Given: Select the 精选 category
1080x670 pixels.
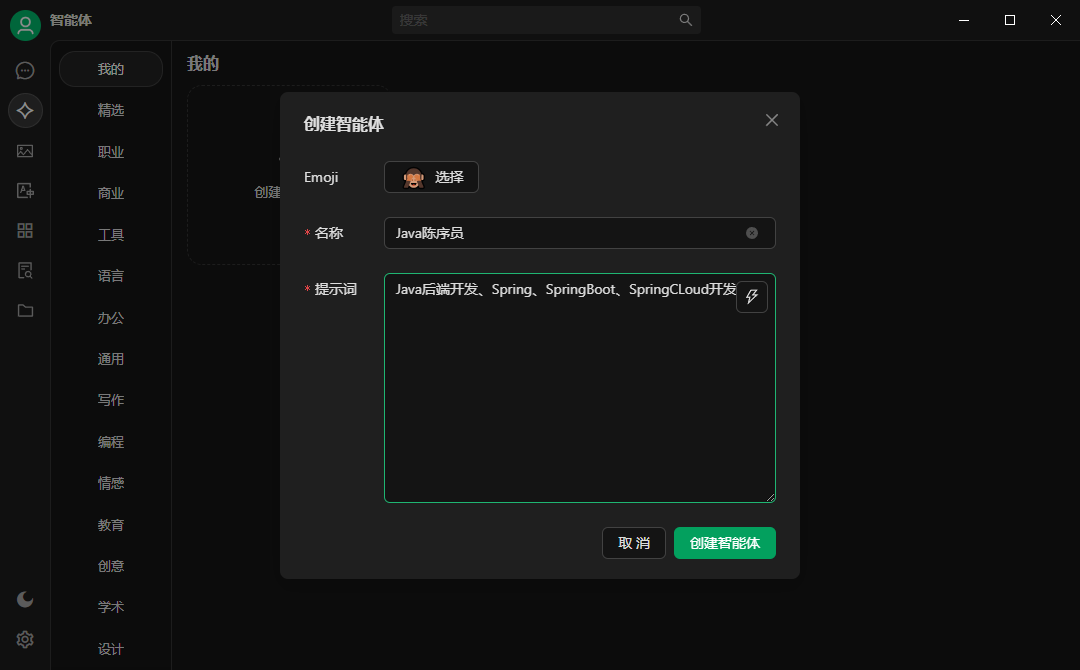Looking at the screenshot, I should tap(111, 110).
